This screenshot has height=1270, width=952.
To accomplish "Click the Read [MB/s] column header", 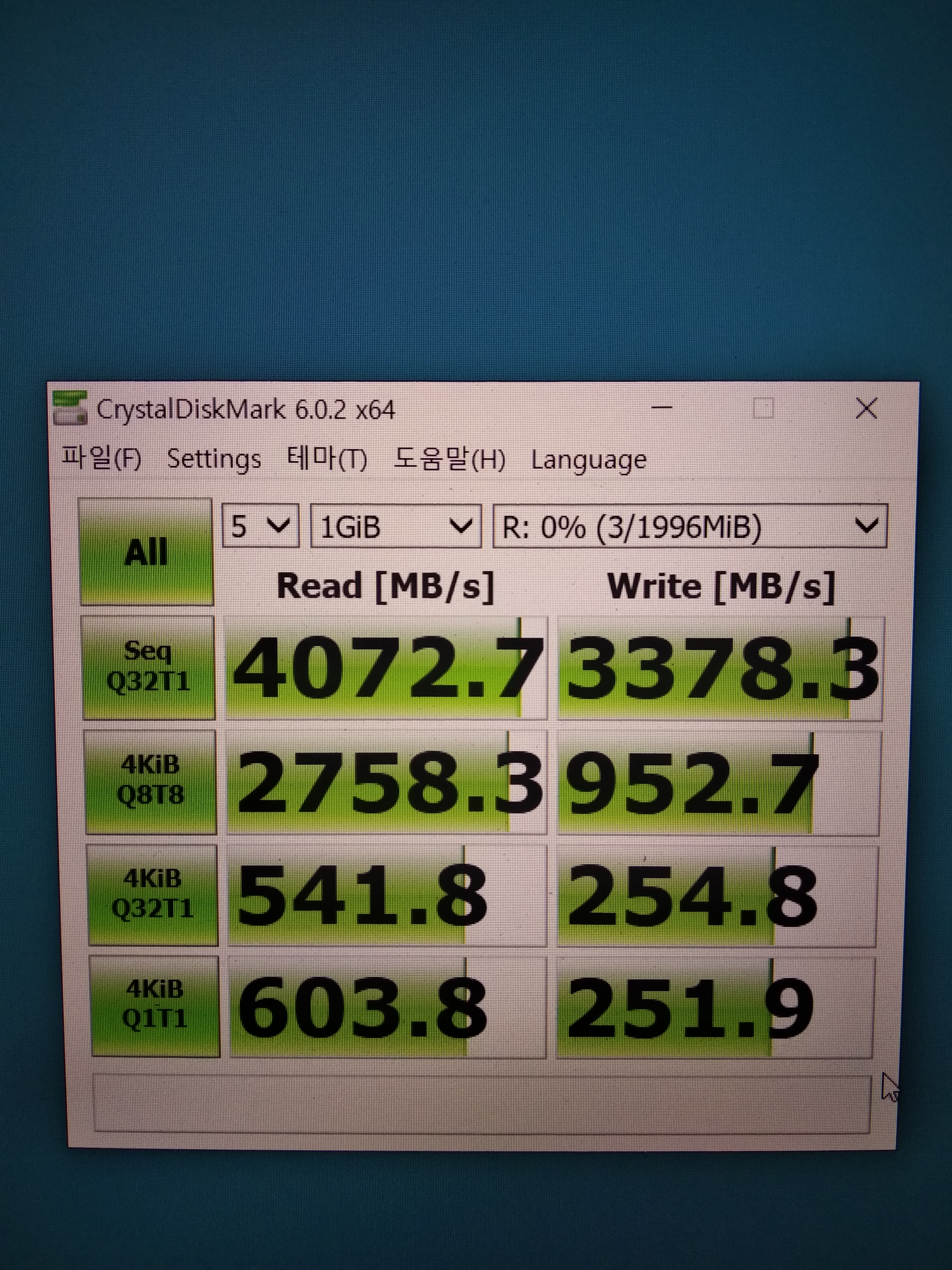I will [385, 586].
